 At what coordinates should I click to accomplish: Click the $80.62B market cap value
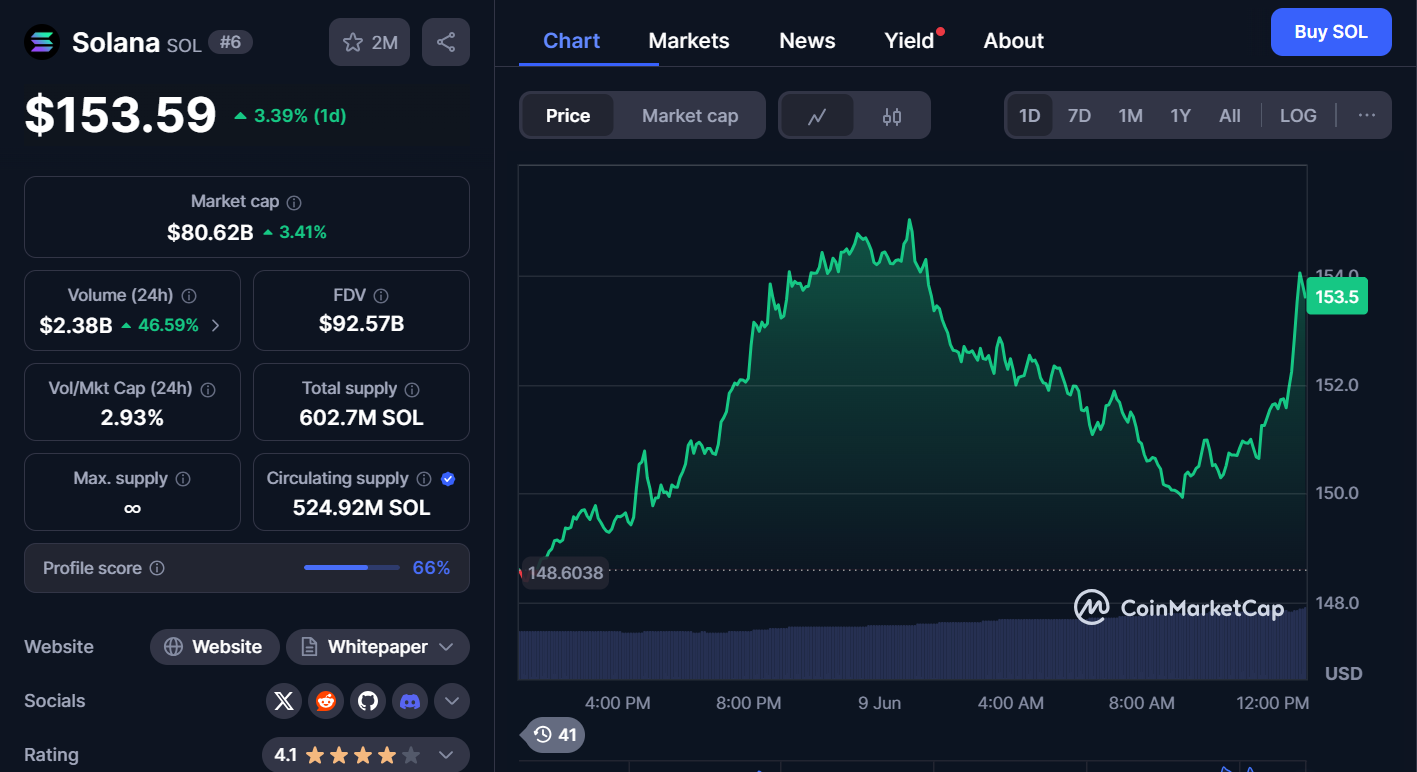click(210, 233)
